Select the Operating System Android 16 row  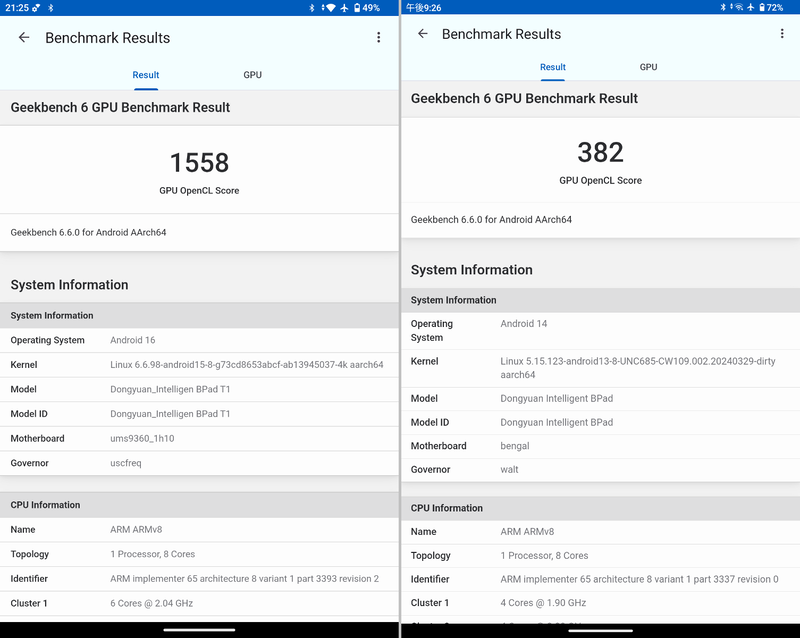pyautogui.click(x=200, y=340)
